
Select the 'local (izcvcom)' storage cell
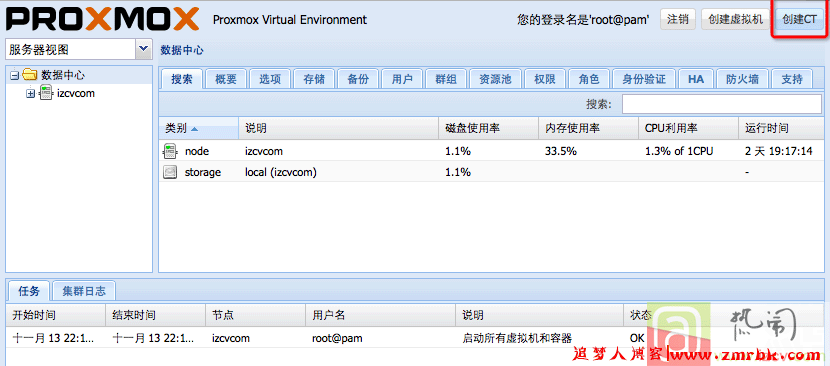[x=281, y=172]
